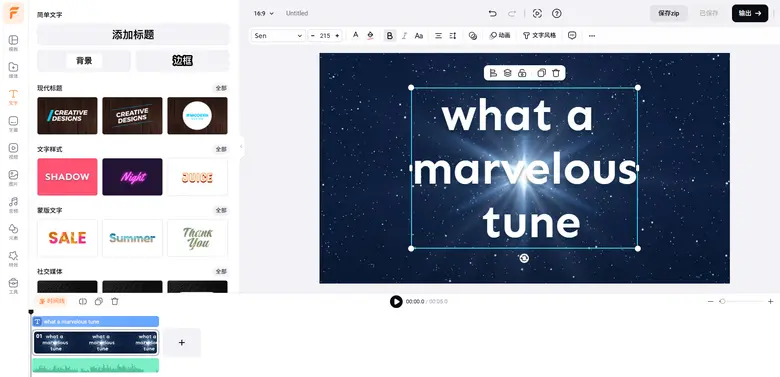Choose the tilted Creative Designs title template
The height and width of the screenshot is (377, 780).
132,115
